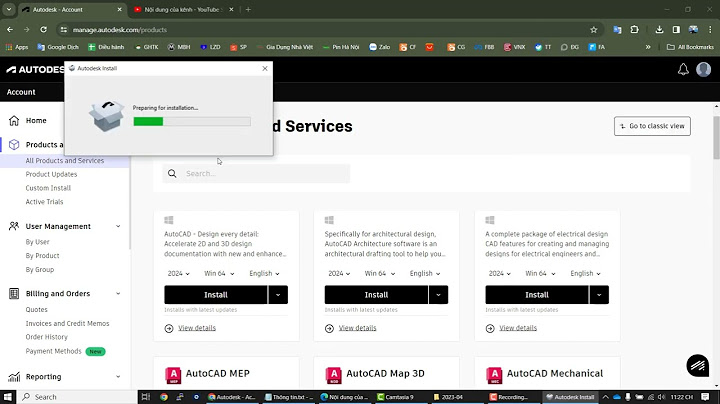Open Chrome three-dot menu

coord(710,29)
